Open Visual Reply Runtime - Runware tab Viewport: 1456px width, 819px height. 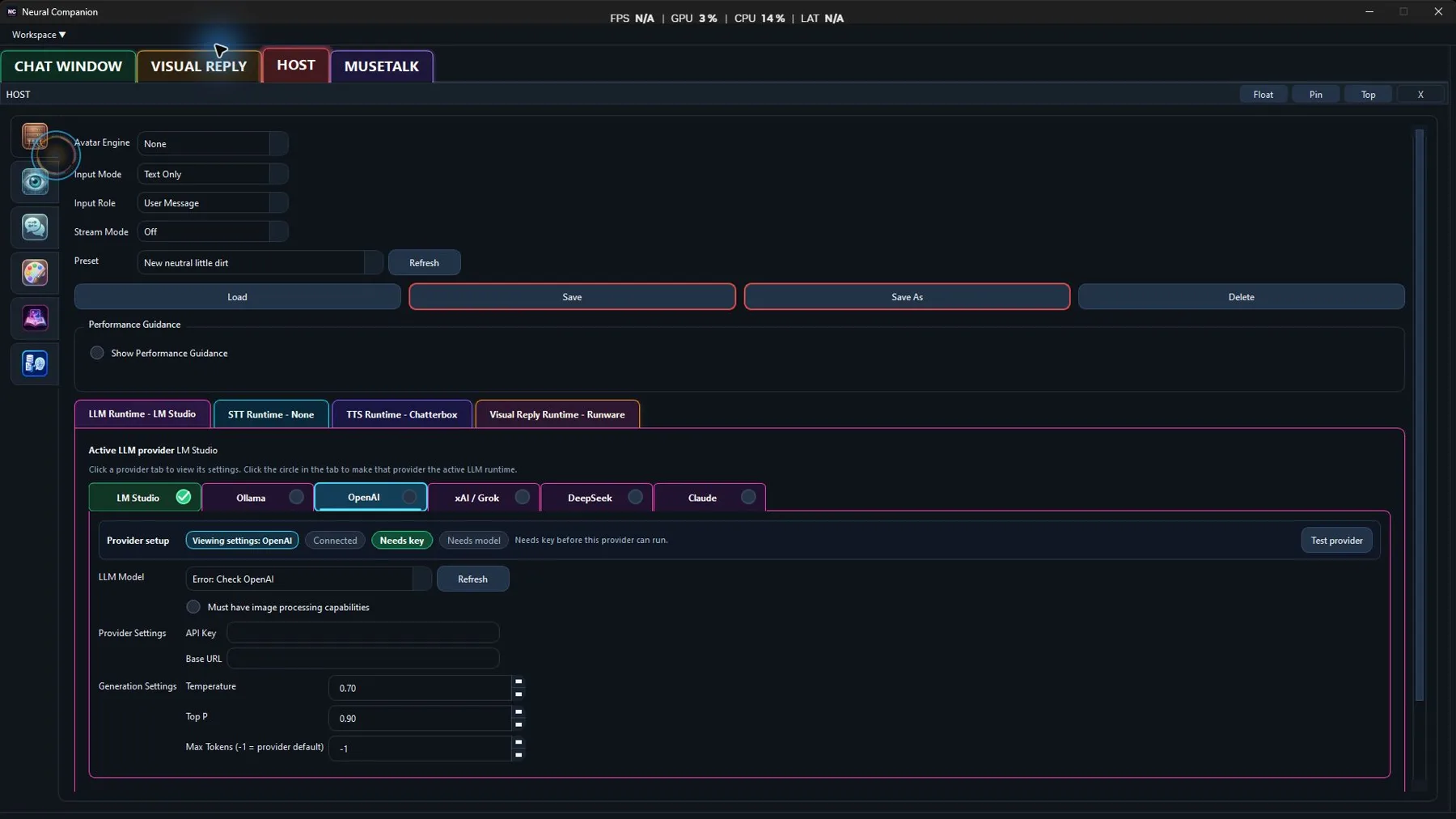click(557, 414)
